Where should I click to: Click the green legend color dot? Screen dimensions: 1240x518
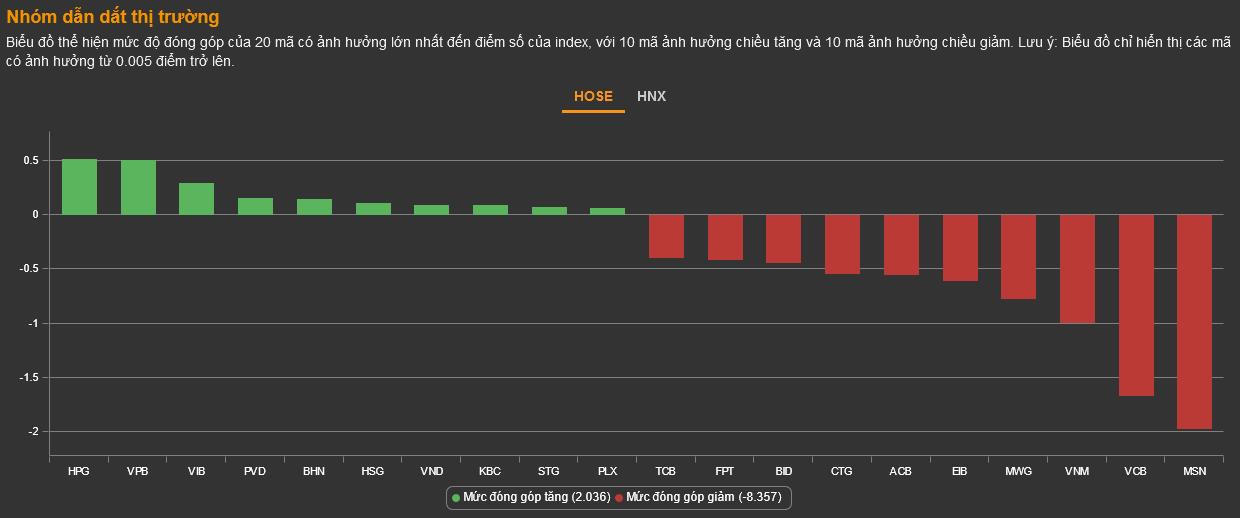point(456,497)
